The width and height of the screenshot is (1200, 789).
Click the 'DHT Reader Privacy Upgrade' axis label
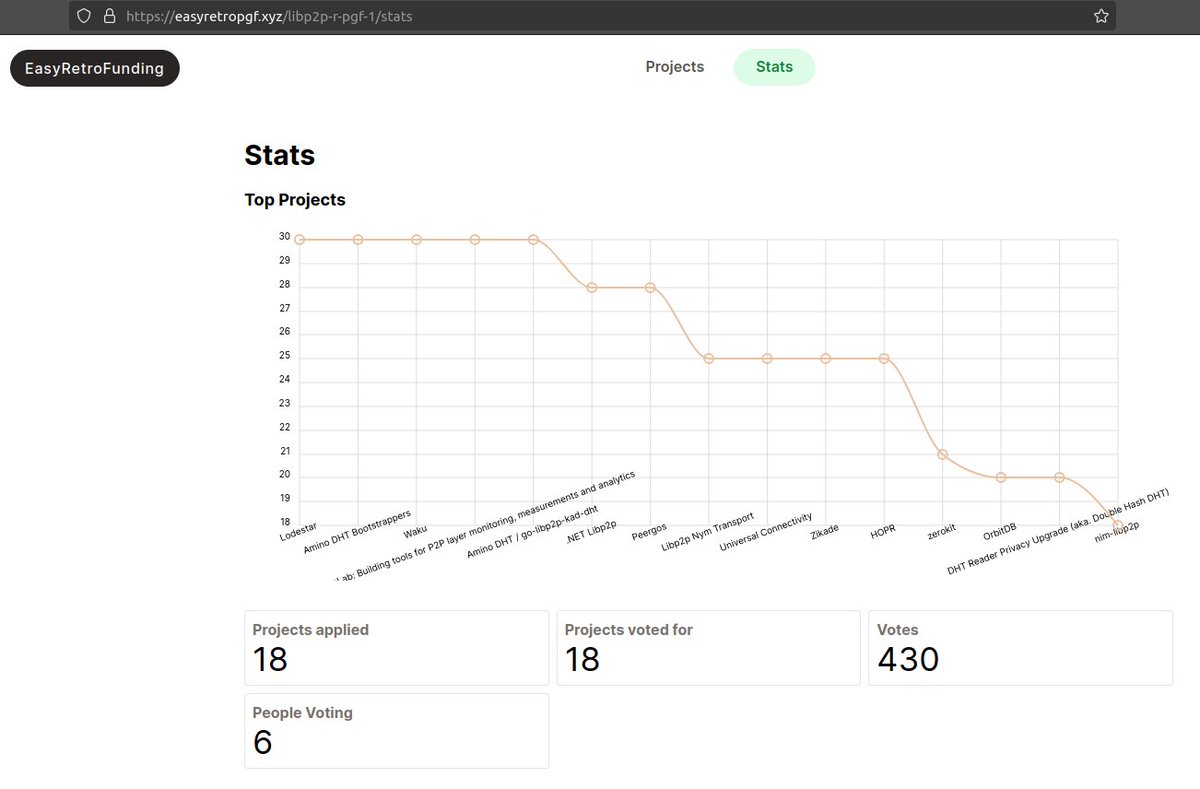(1059, 532)
